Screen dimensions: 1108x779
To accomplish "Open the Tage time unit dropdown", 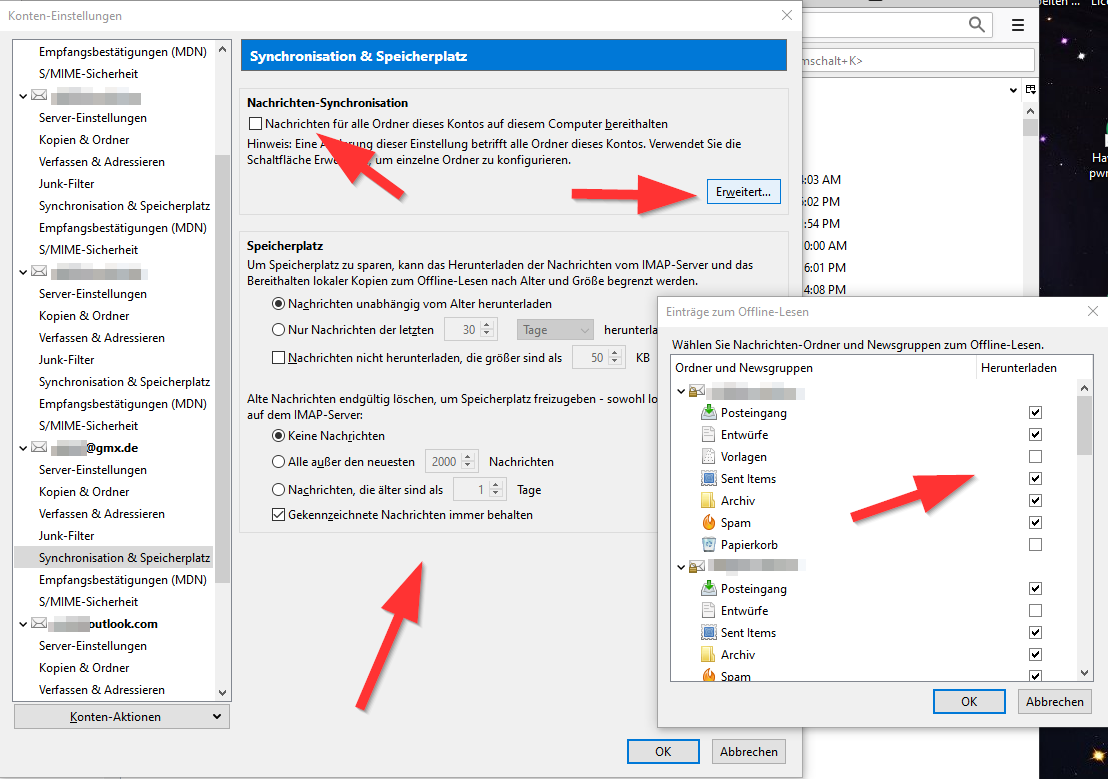I will coord(555,329).
